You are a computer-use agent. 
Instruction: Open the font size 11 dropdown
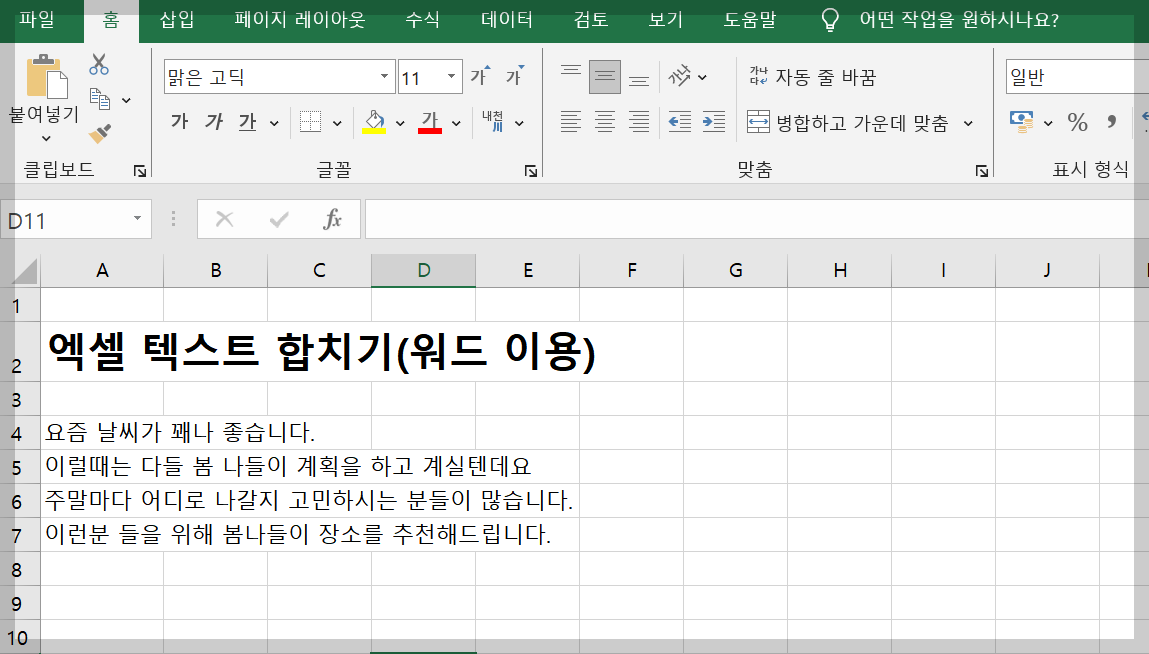(x=449, y=75)
